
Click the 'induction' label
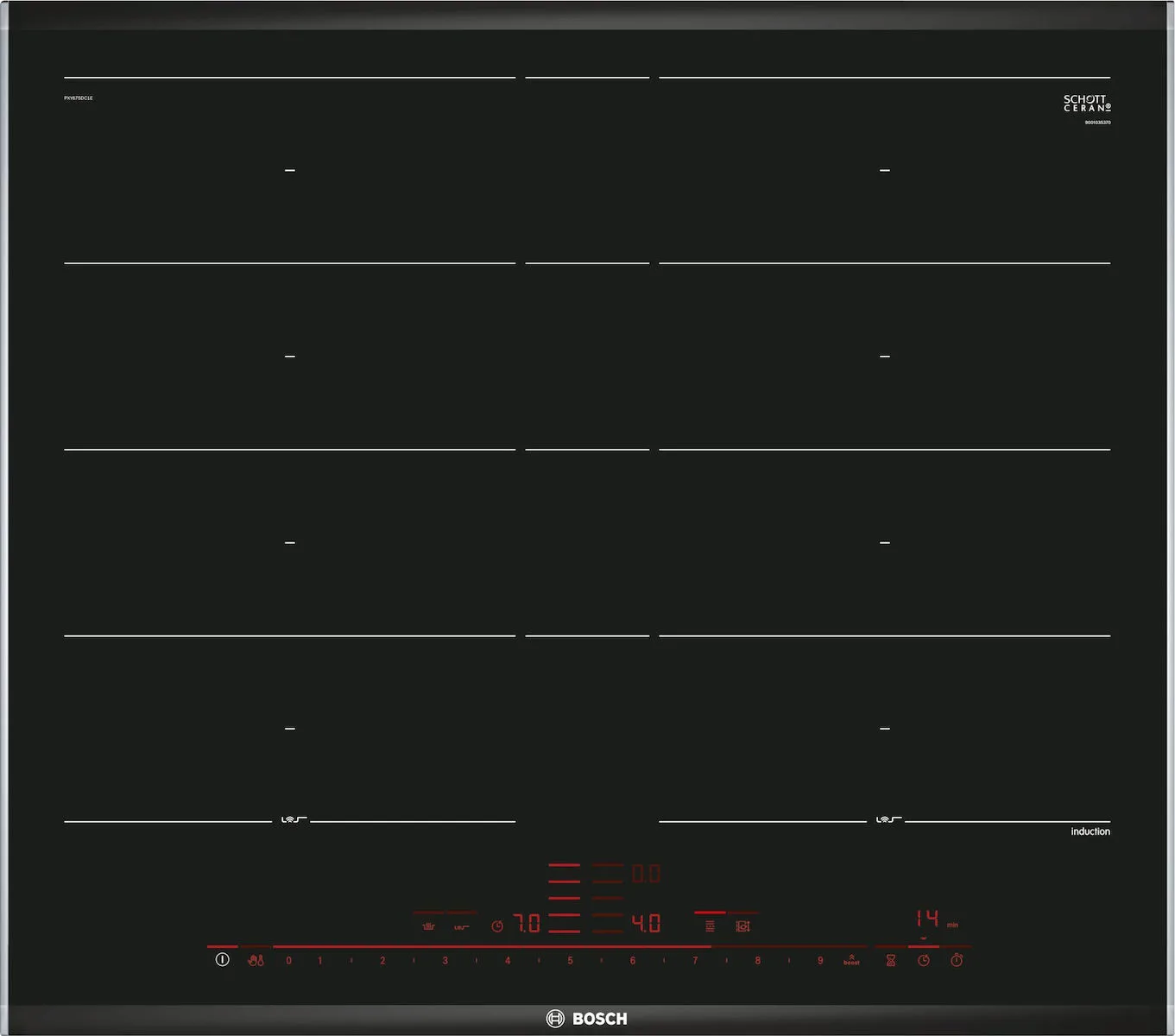tap(1090, 831)
